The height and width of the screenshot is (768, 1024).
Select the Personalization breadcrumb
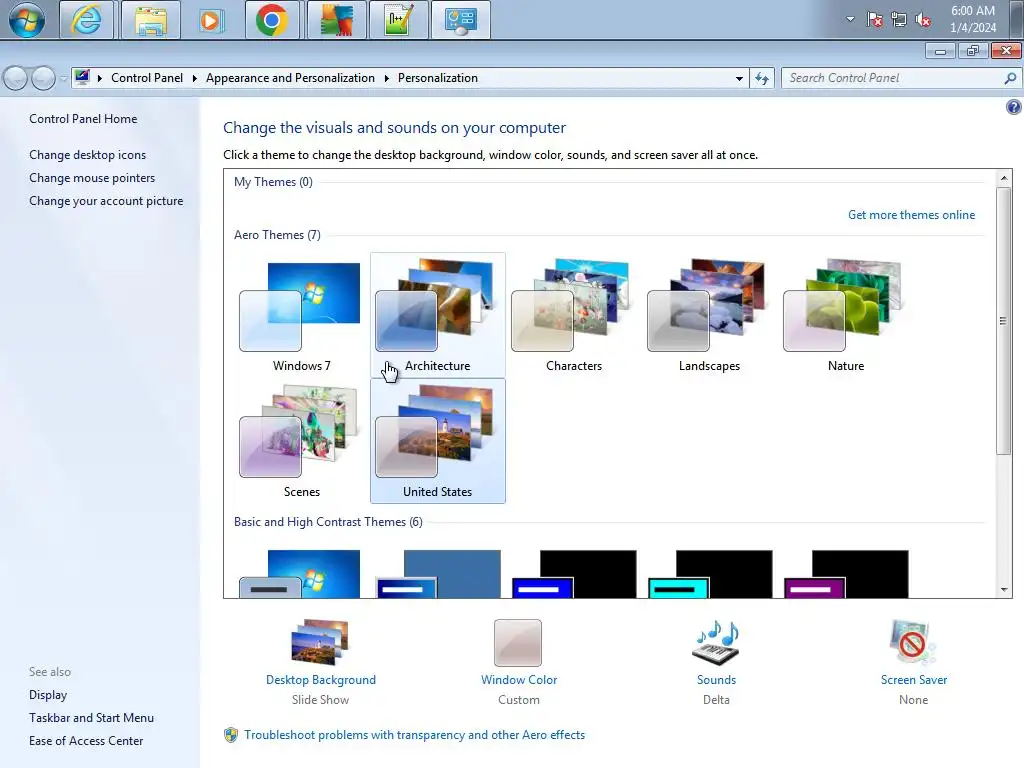click(438, 78)
